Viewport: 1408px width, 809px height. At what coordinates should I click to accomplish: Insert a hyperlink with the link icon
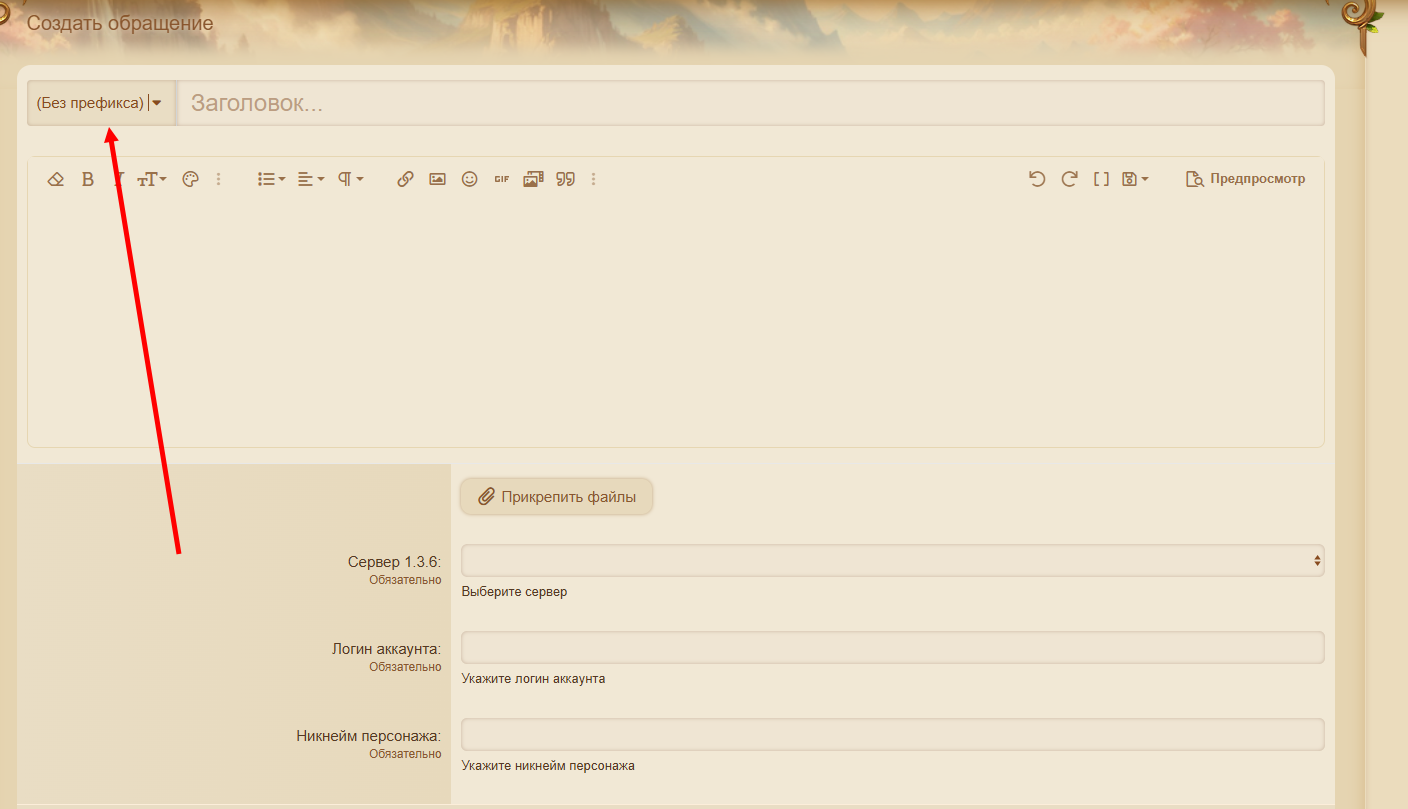(x=405, y=179)
